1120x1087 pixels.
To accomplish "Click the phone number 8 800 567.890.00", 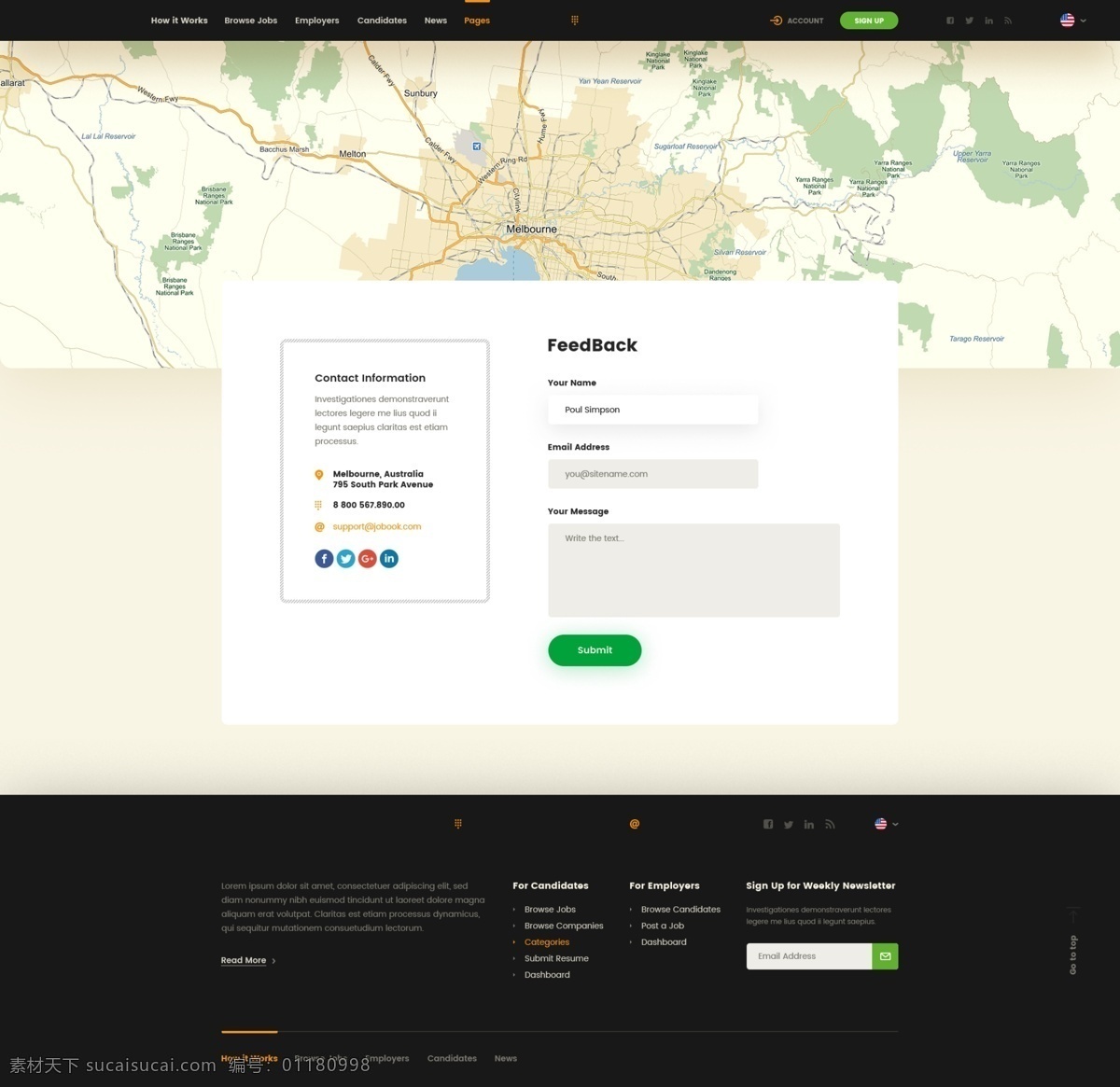I will tap(369, 506).
